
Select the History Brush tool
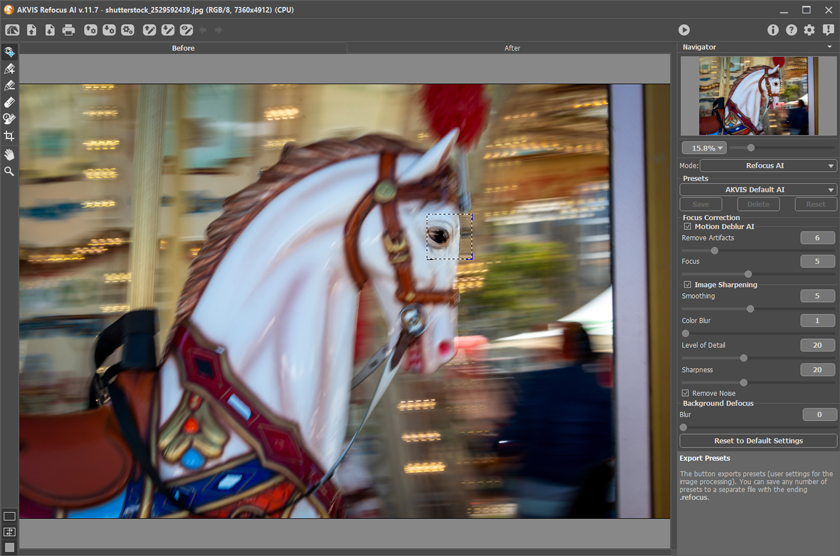[x=9, y=118]
